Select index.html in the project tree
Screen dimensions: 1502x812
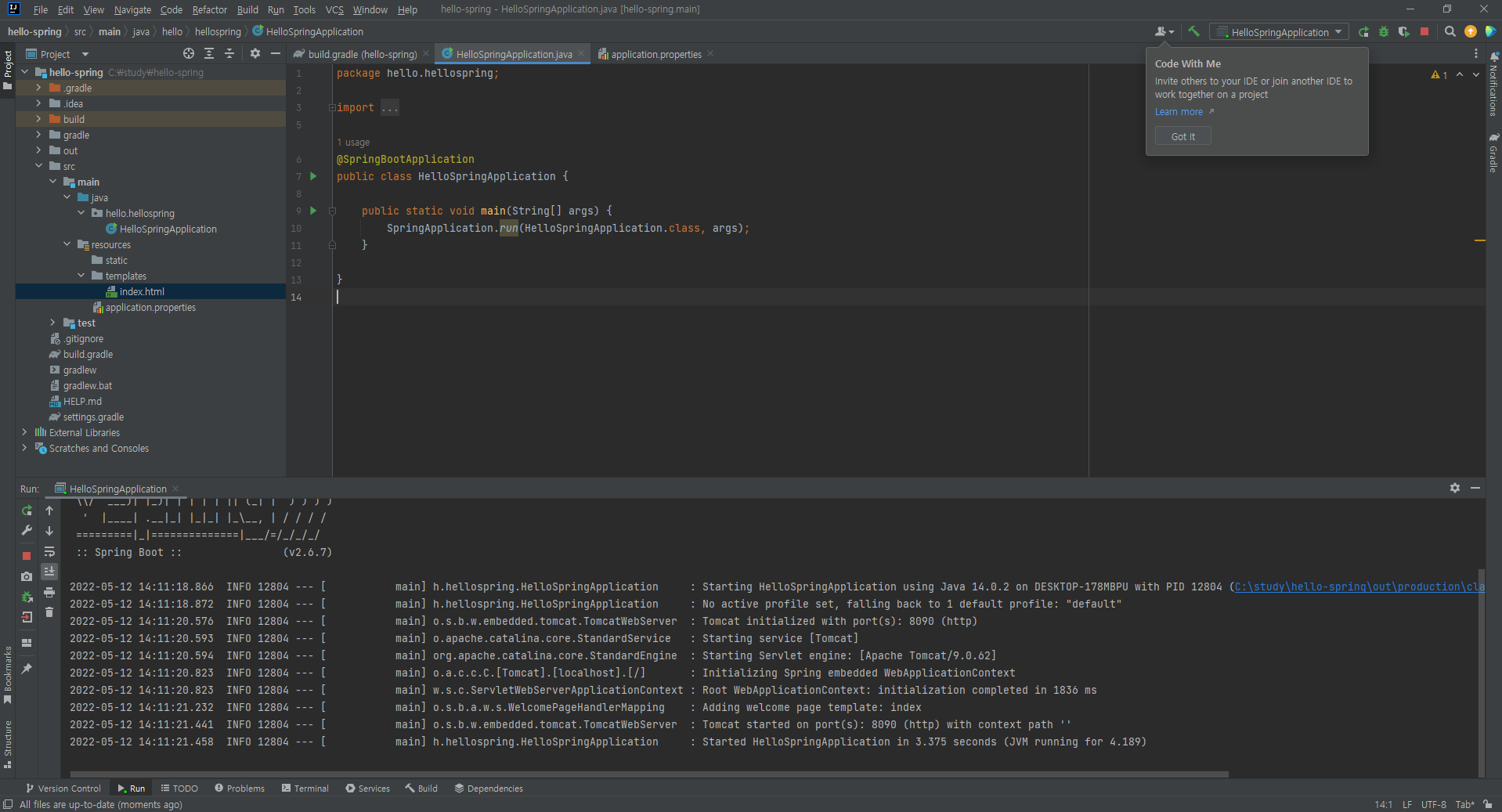[x=142, y=291]
